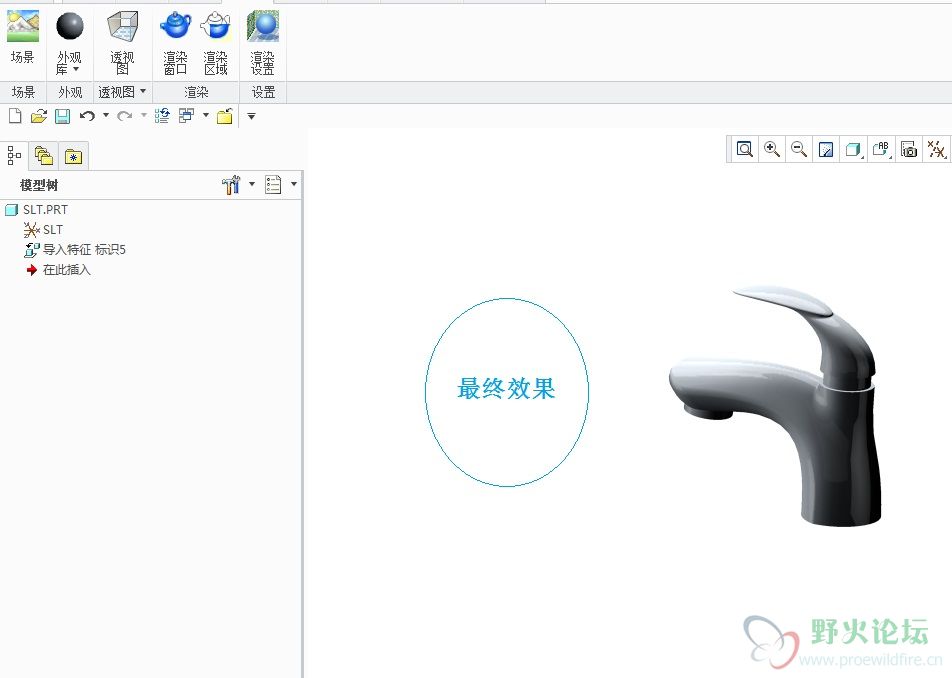The height and width of the screenshot is (678, 952).
Task: Undo the last action
Action: pos(87,115)
